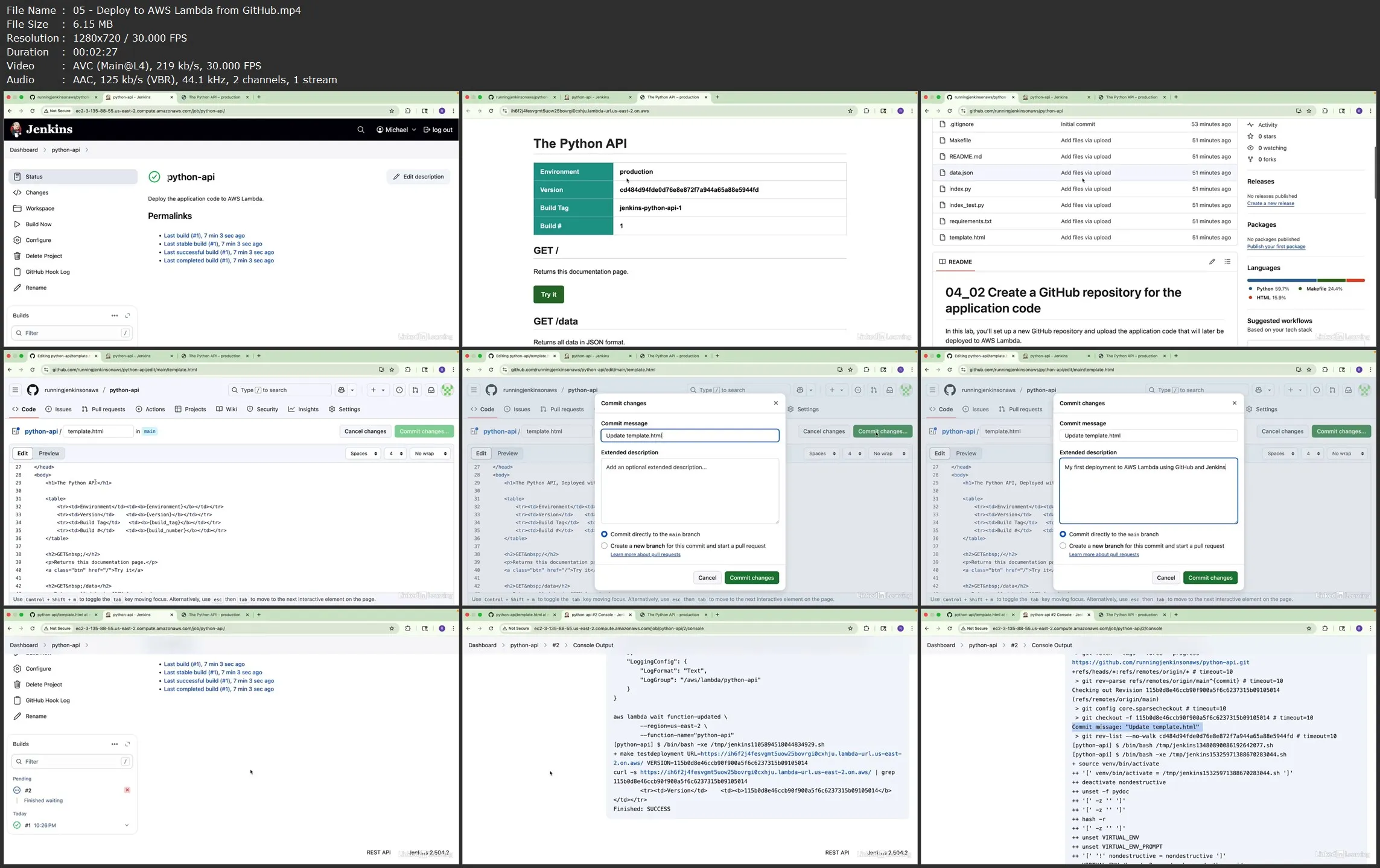The image size is (1380, 868).
Task: Close the Commit changes dialog with the empty description
Action: (776, 403)
